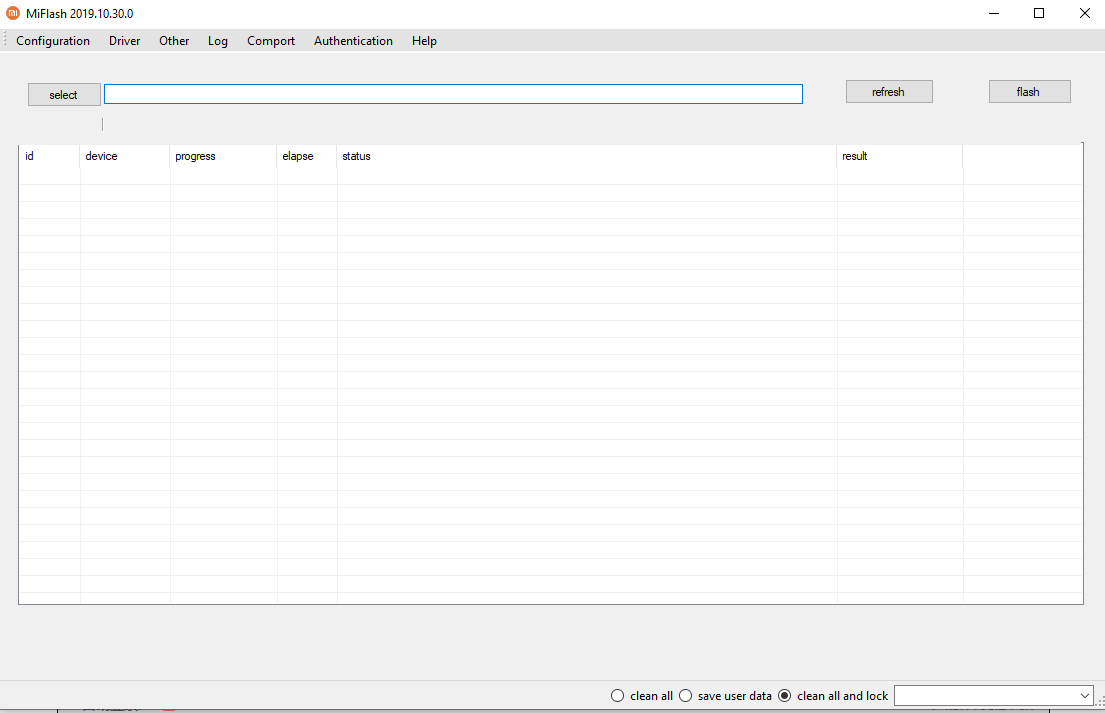Select the clean all option
The height and width of the screenshot is (713, 1105).
tap(642, 695)
